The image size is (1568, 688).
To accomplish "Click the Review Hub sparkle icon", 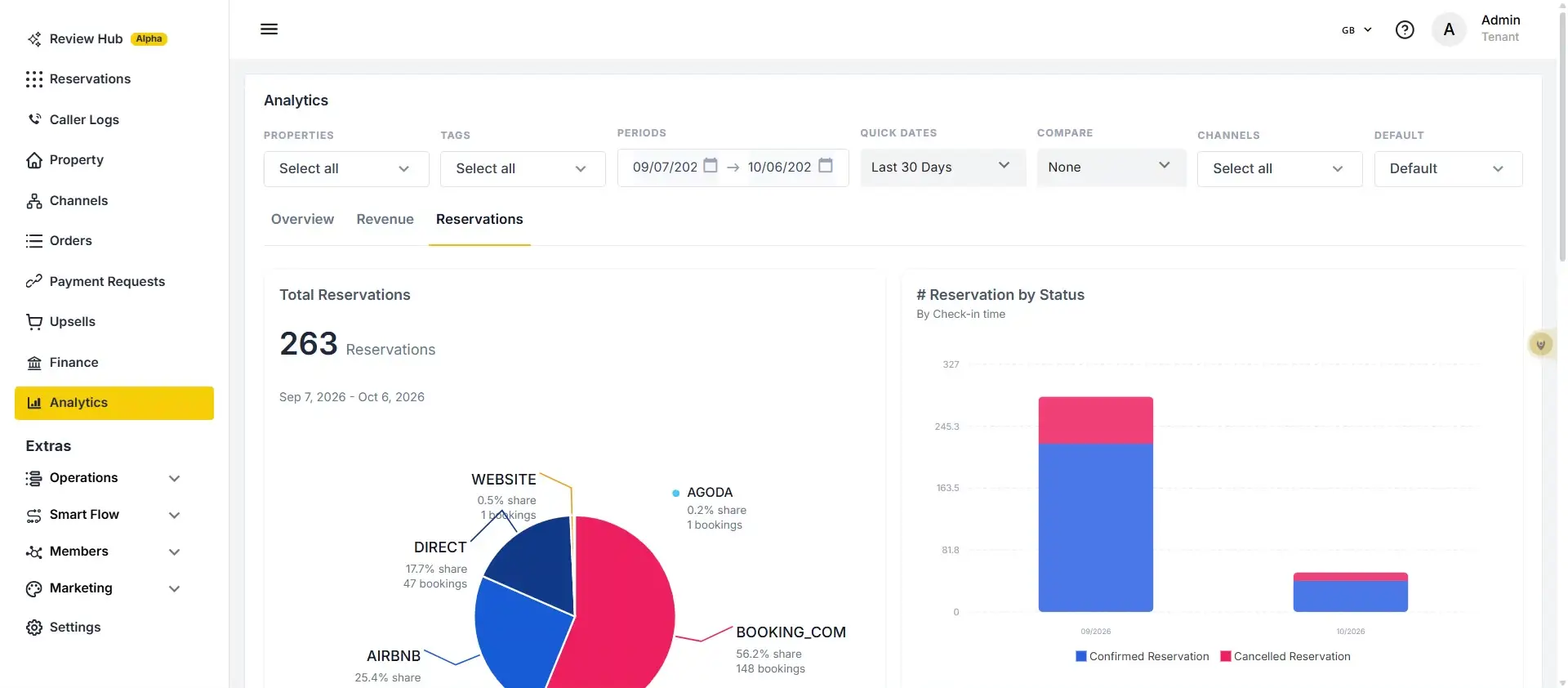I will click(x=34, y=39).
